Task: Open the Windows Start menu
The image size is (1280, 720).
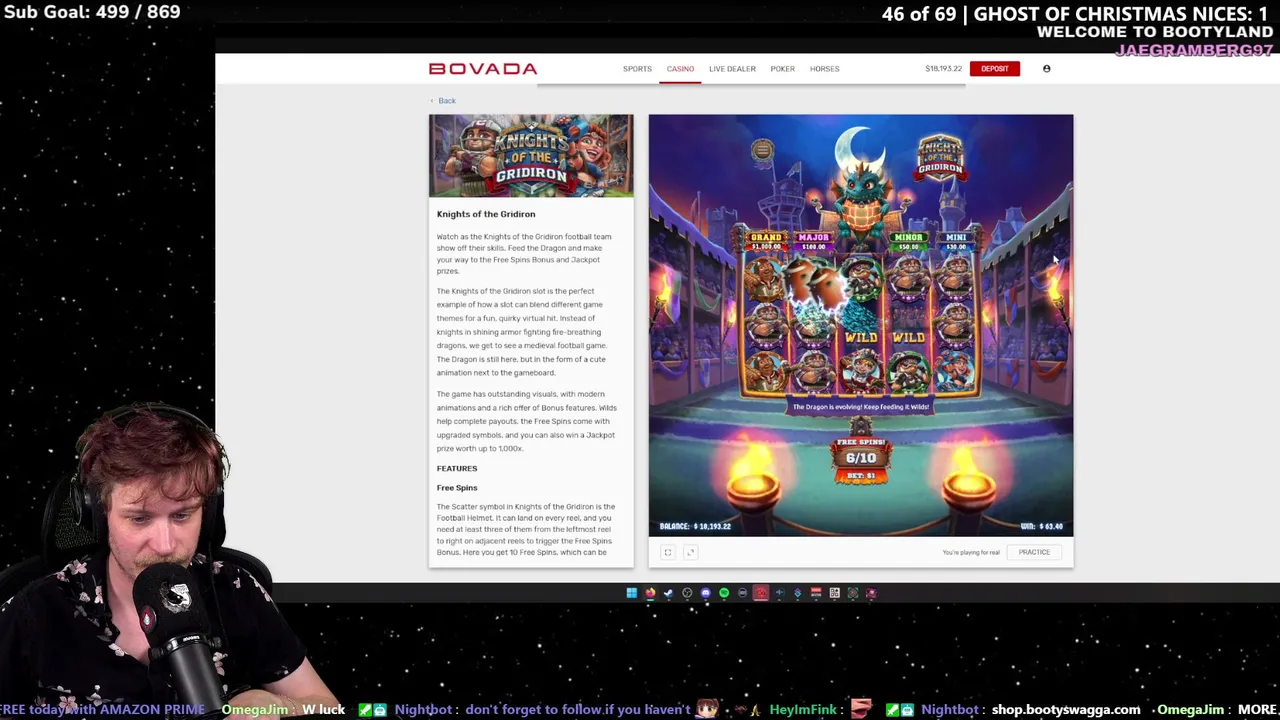Action: 631,593
